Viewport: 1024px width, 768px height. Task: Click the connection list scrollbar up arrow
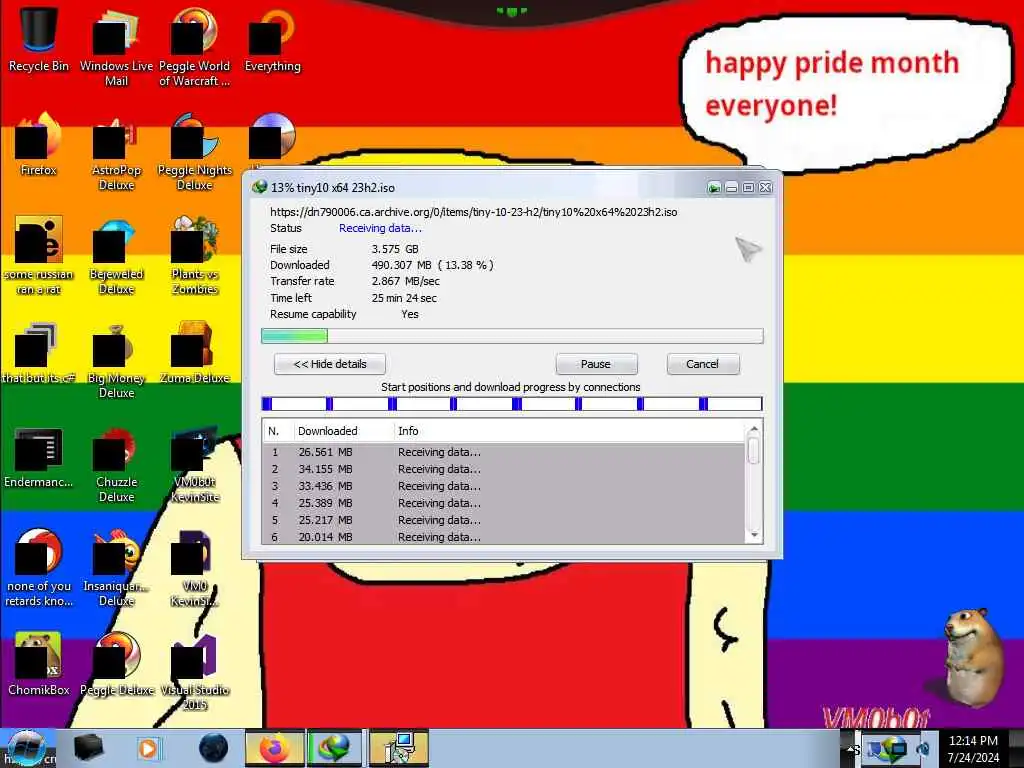point(754,429)
